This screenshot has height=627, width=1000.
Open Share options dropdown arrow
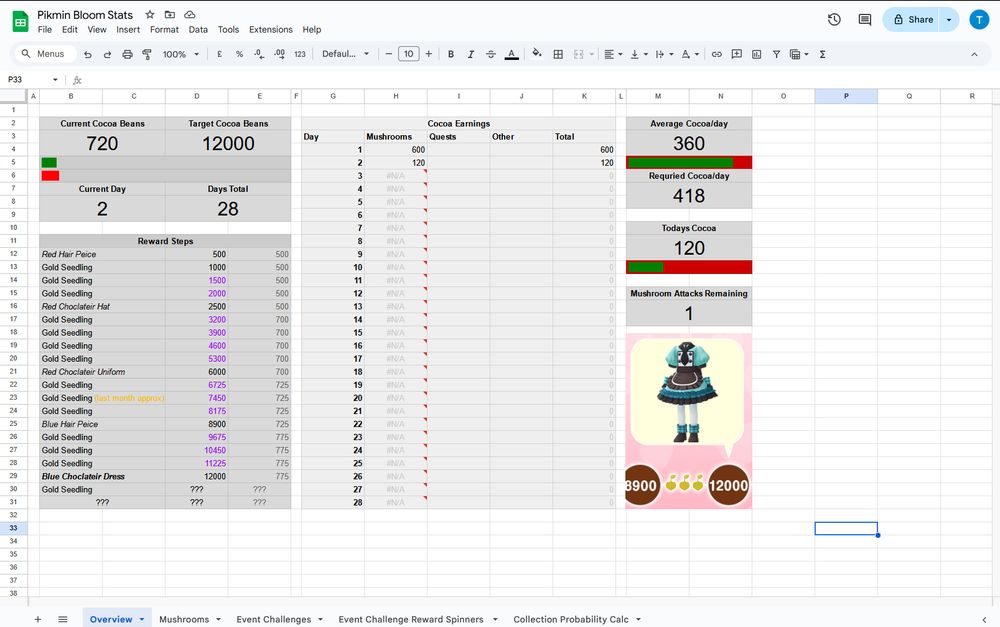click(x=949, y=20)
